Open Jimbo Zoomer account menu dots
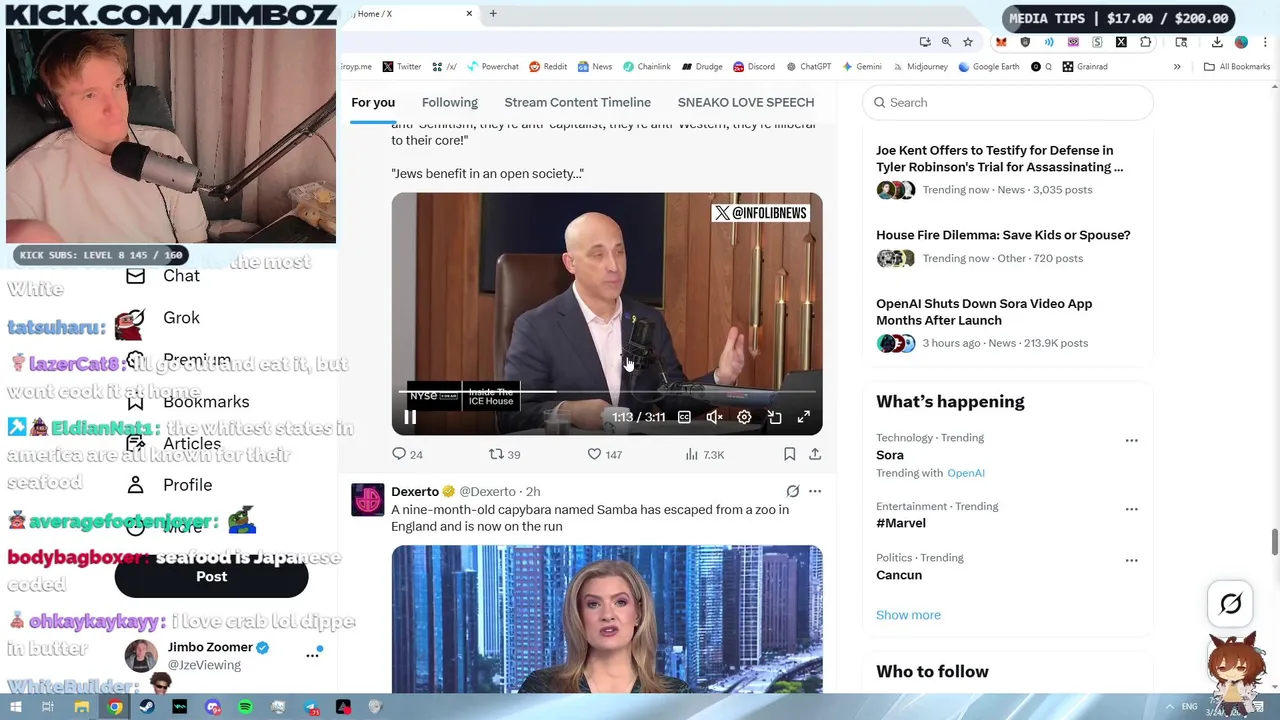1280x720 pixels. click(312, 655)
